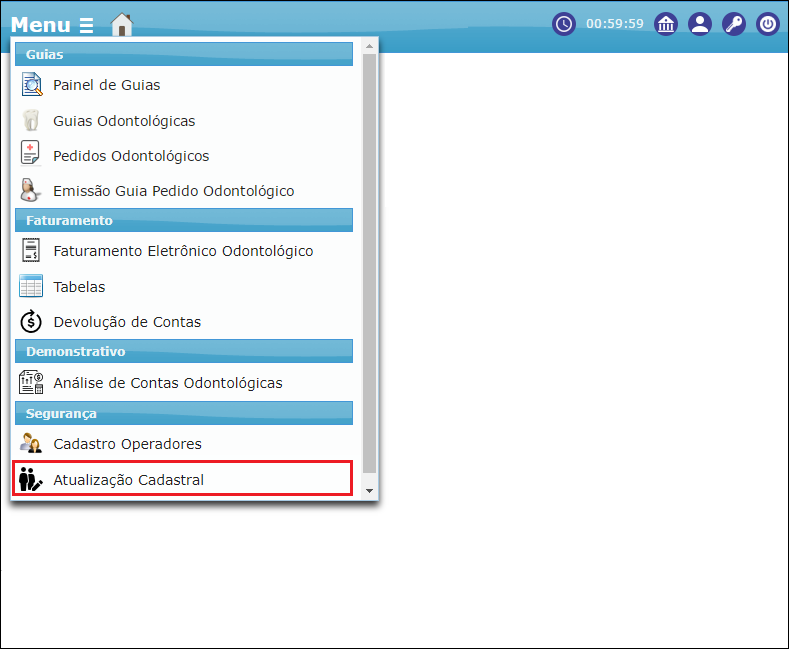Click the Faturamento section header
Screen dimensions: 789x649
[x=184, y=220]
